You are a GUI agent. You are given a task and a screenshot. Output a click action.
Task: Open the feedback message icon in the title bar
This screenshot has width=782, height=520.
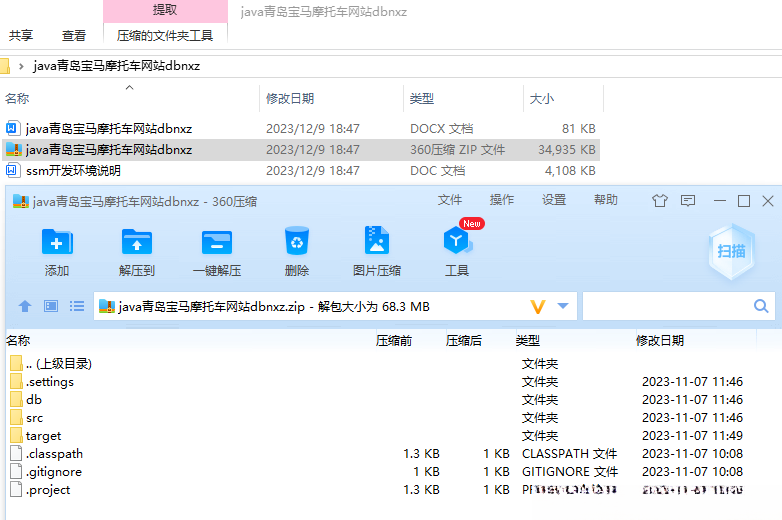688,201
